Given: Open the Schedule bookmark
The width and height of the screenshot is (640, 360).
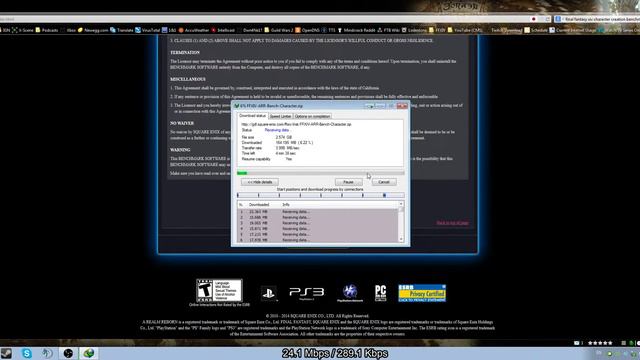Looking at the screenshot, I should (536, 30).
